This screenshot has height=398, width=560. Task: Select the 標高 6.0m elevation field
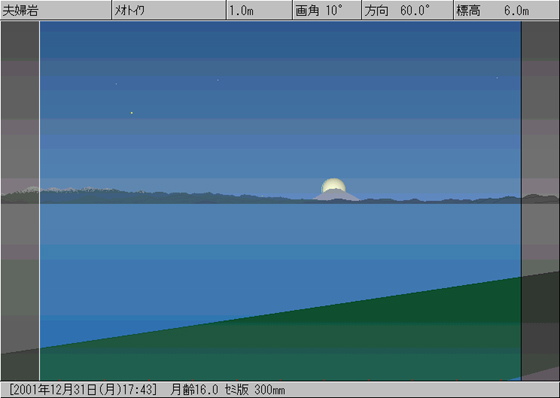[x=506, y=10]
